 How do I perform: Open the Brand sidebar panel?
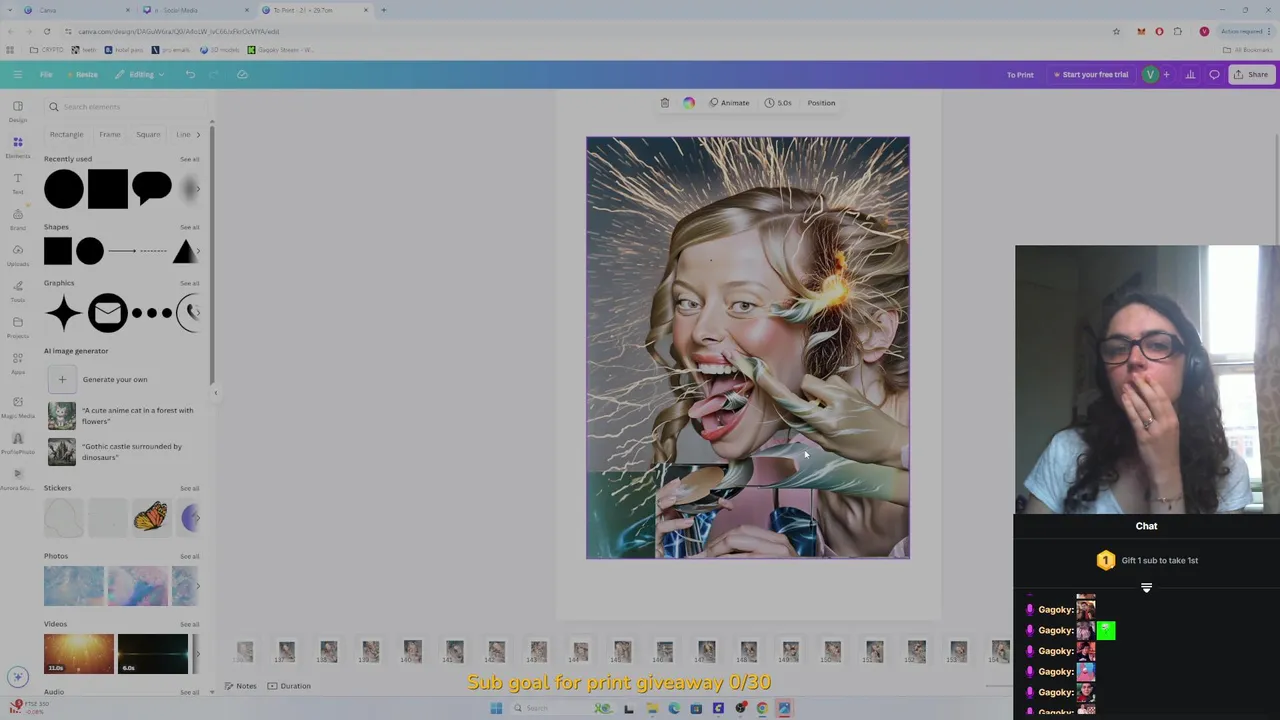18,219
